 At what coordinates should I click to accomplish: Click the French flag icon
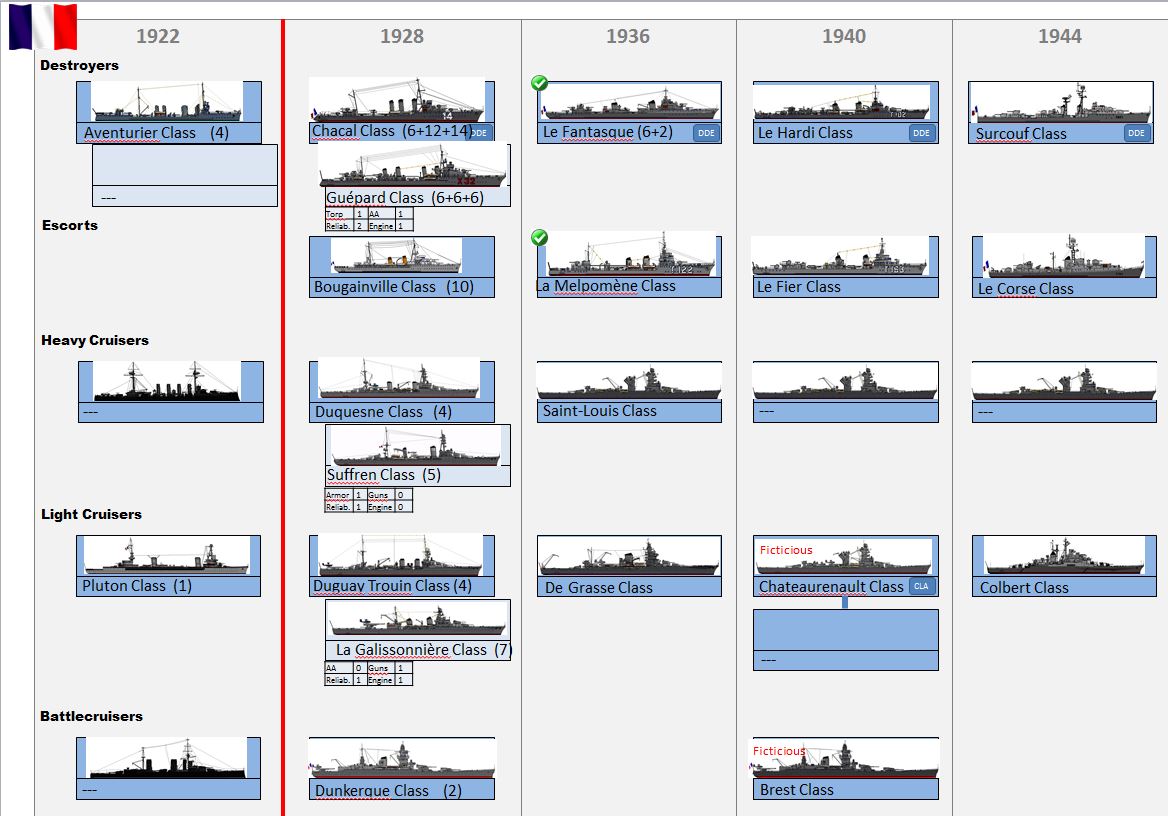pyautogui.click(x=43, y=27)
